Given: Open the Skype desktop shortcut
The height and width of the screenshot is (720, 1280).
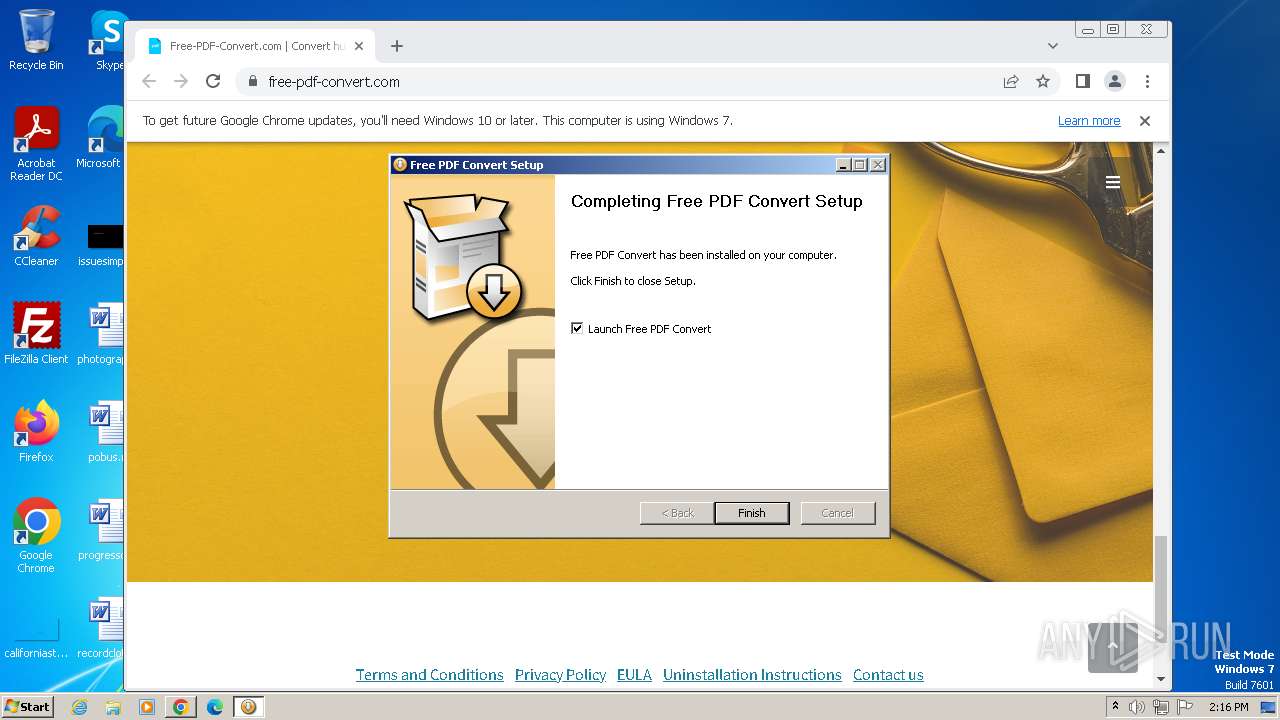Looking at the screenshot, I should click(108, 41).
